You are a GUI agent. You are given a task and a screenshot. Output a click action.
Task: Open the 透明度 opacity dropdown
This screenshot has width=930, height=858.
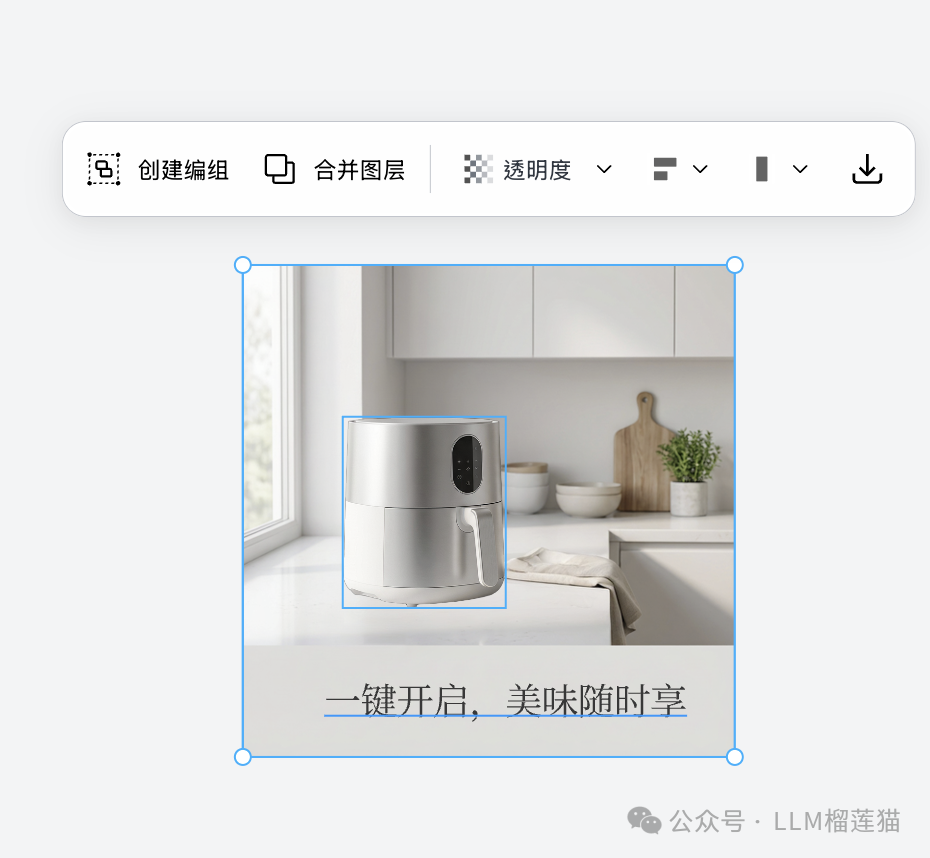603,169
